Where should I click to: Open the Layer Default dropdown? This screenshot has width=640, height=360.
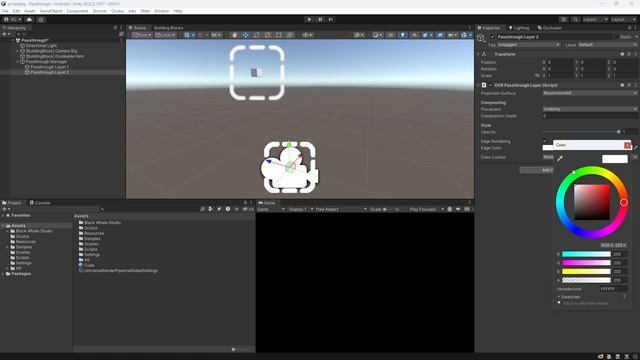(607, 44)
